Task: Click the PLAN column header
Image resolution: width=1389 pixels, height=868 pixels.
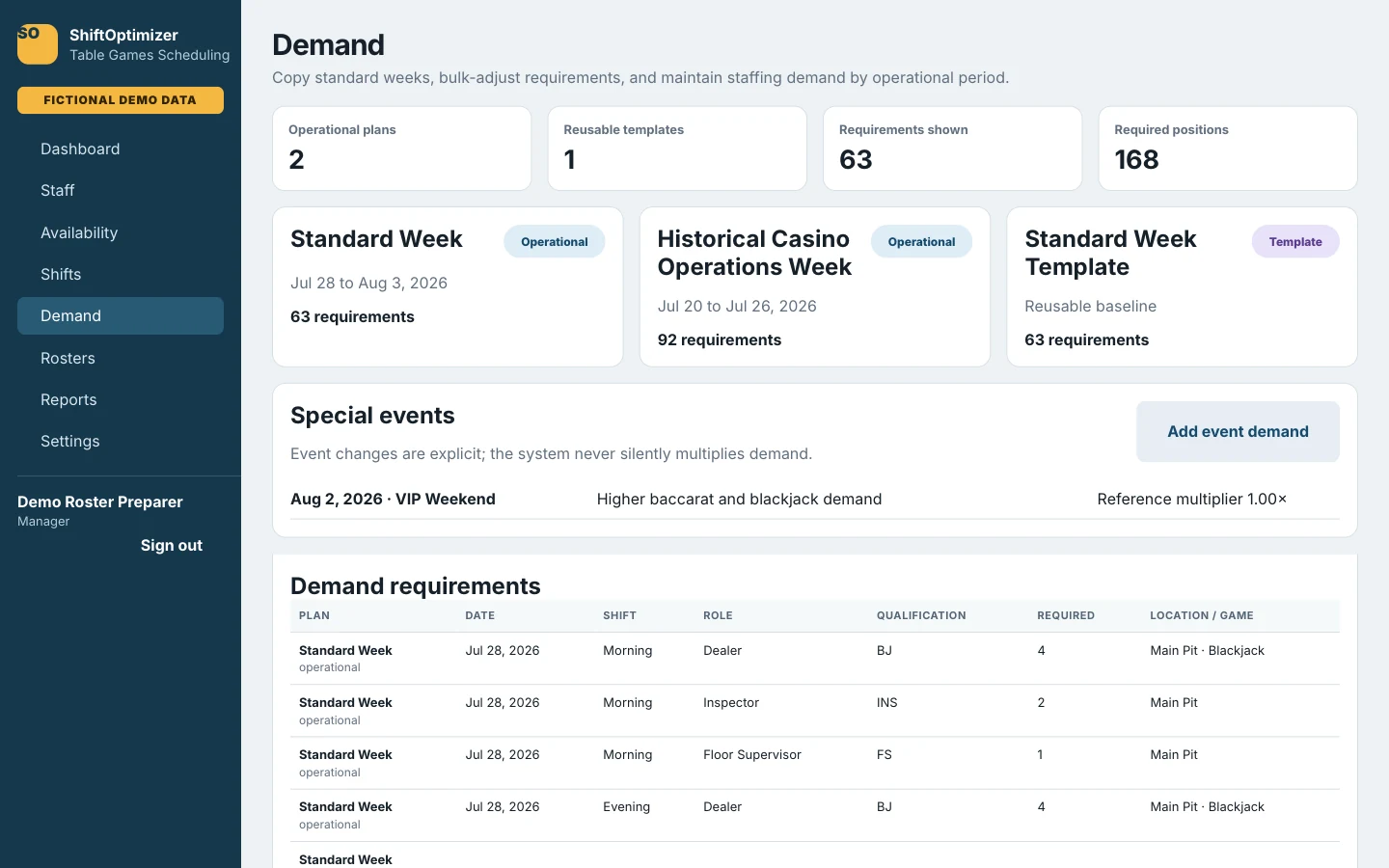Action: [x=314, y=615]
